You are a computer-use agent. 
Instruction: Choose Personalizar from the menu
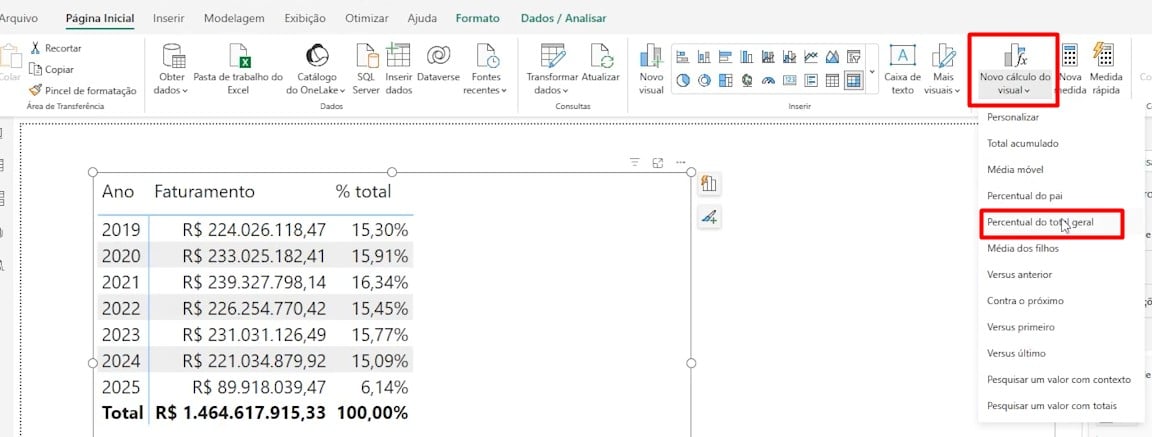pyautogui.click(x=1013, y=117)
